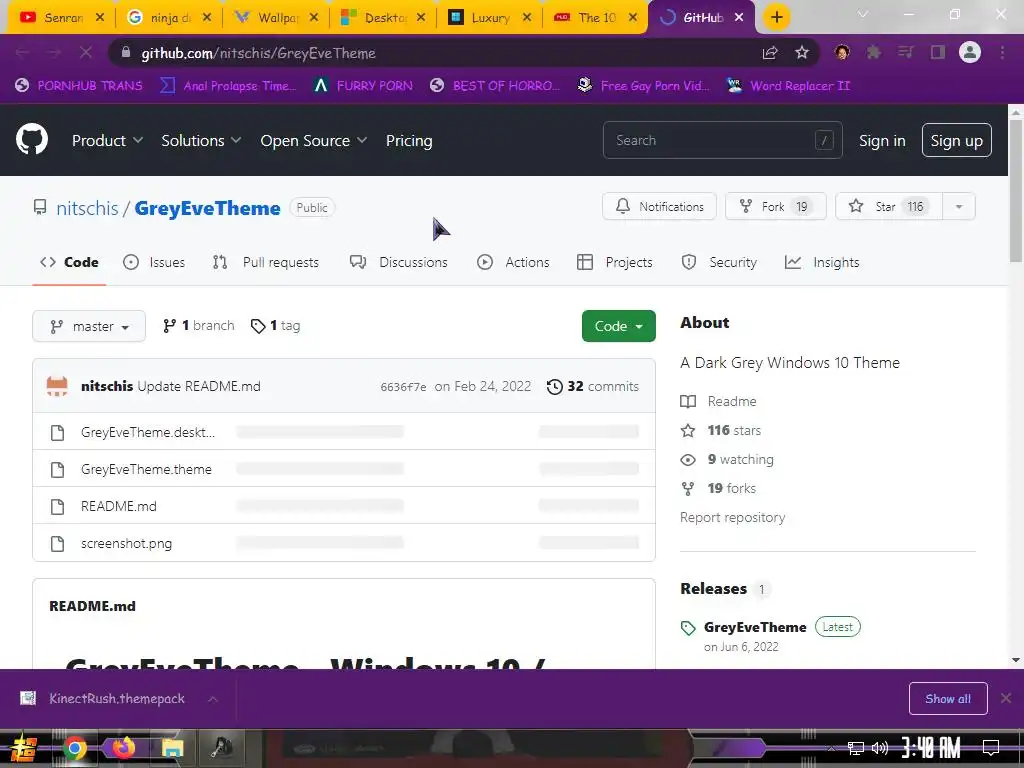Open README.md file in file list

119,506
